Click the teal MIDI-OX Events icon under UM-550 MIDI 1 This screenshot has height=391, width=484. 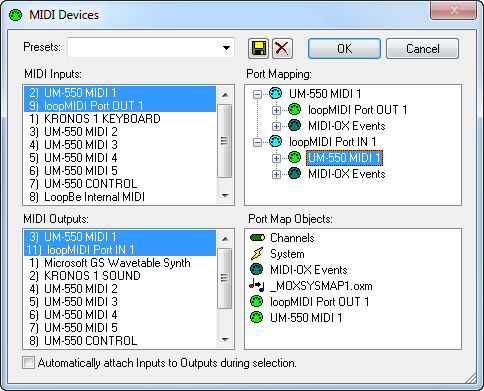coord(294,125)
